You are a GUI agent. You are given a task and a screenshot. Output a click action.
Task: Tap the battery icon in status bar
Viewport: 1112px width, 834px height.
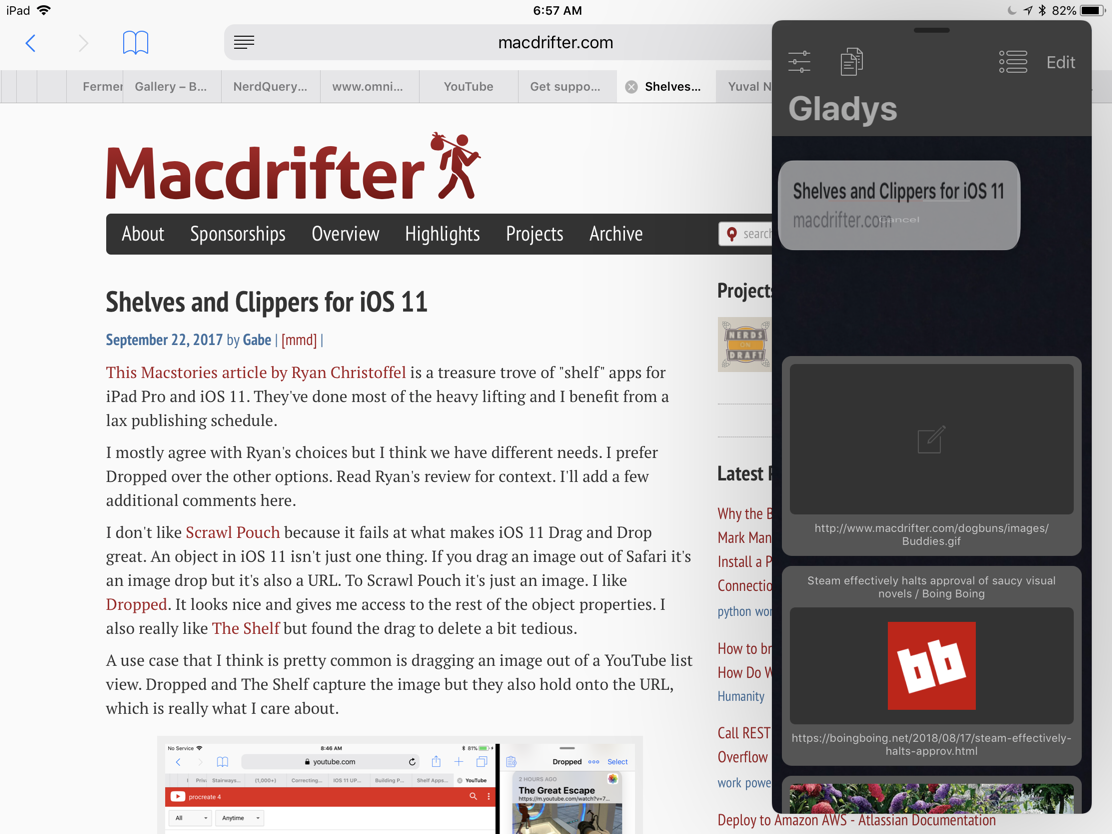pos(1093,10)
